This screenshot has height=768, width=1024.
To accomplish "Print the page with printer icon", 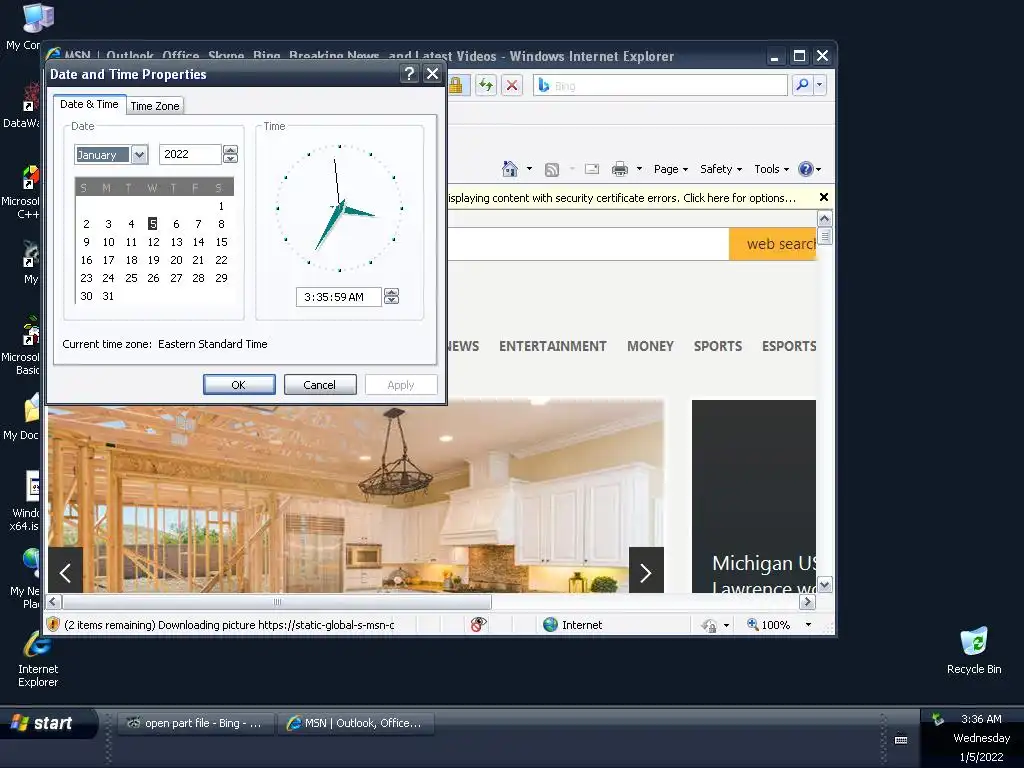I will click(620, 169).
